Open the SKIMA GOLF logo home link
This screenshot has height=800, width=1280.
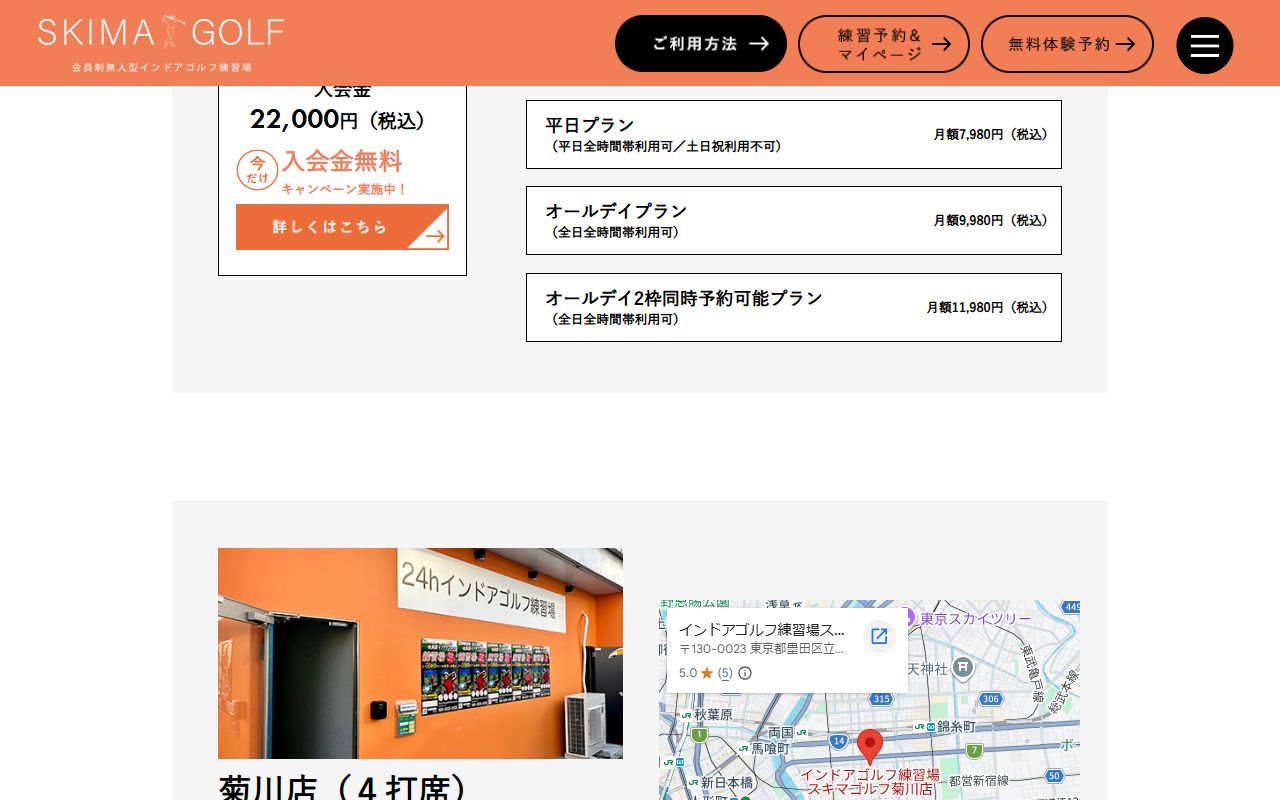pyautogui.click(x=161, y=43)
